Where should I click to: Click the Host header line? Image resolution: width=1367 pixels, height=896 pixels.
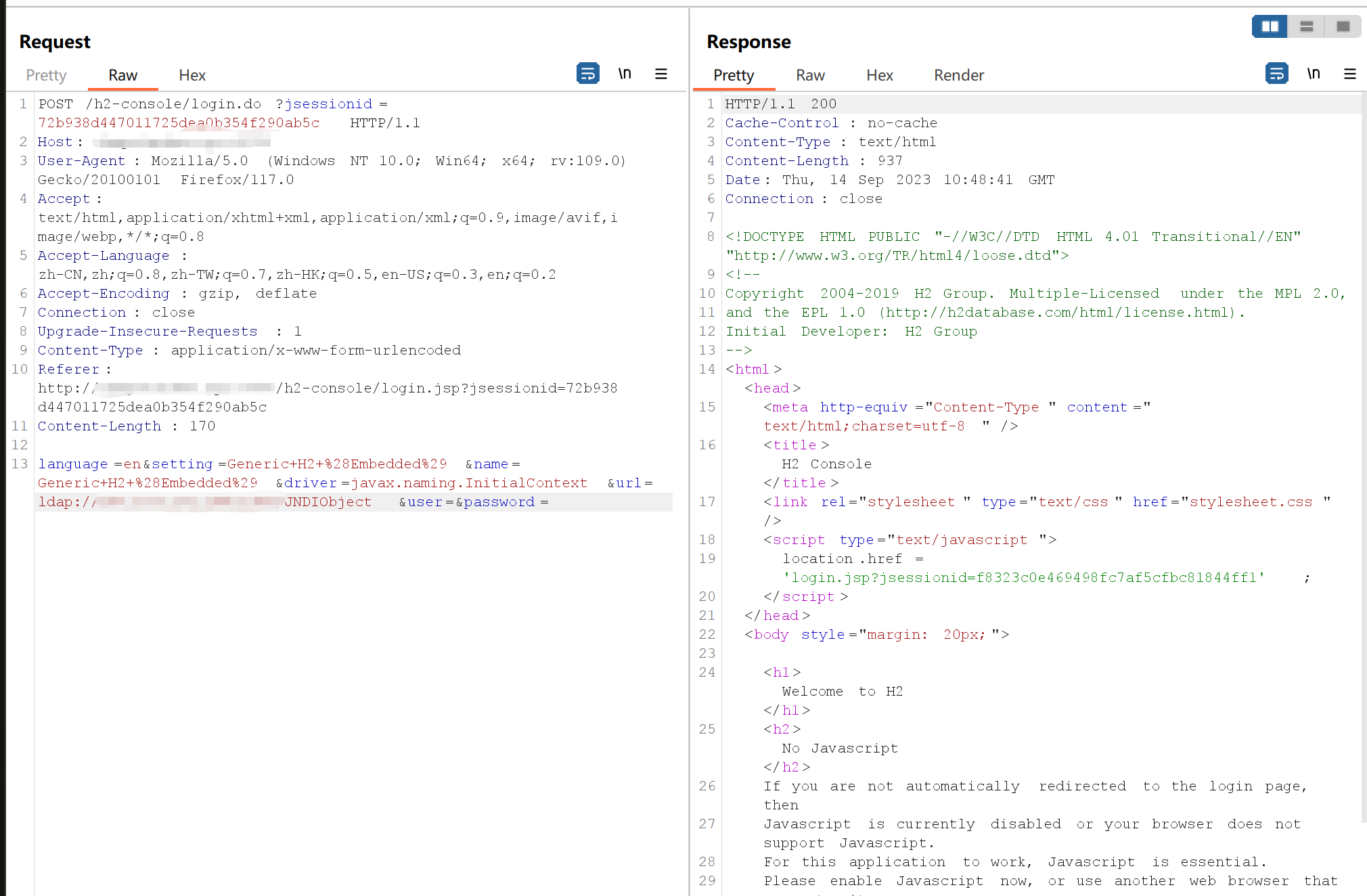pyautogui.click(x=154, y=141)
